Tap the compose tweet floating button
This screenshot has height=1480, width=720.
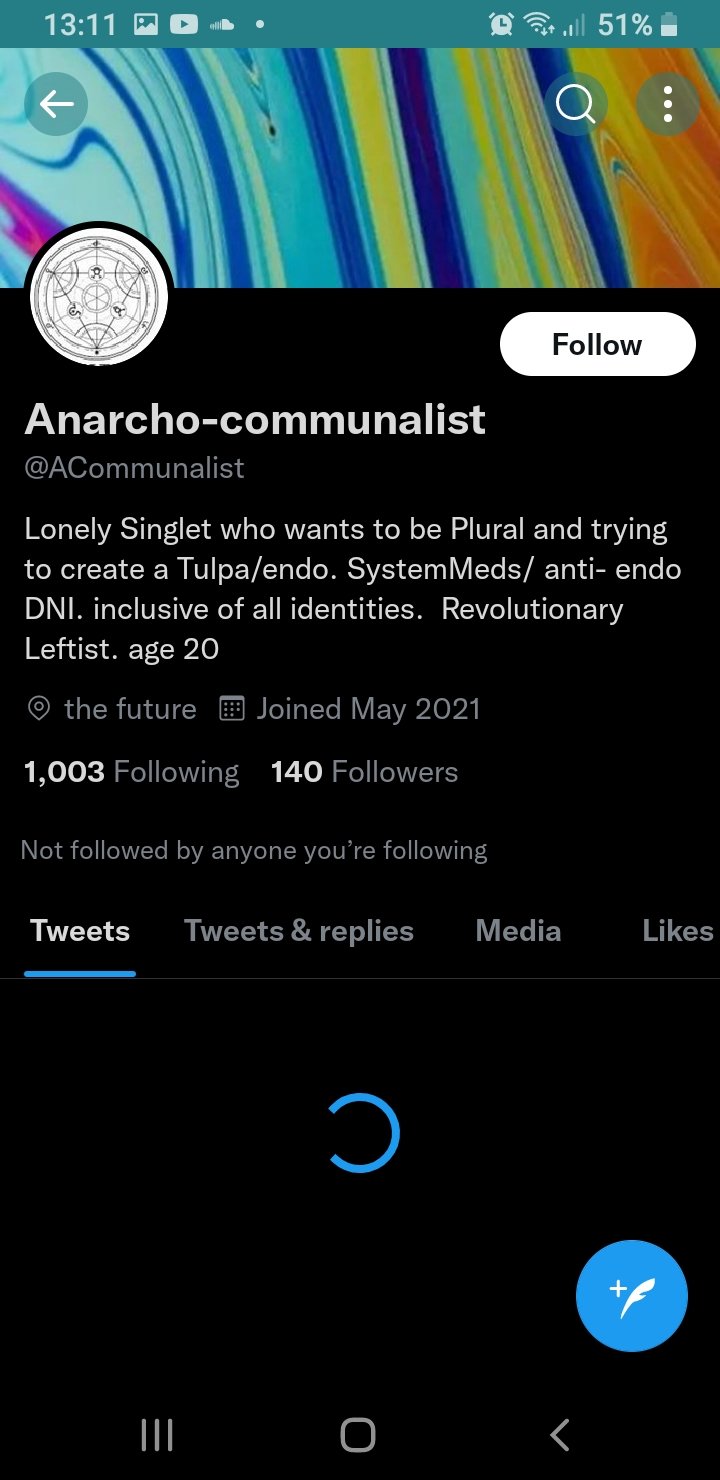pos(632,1296)
